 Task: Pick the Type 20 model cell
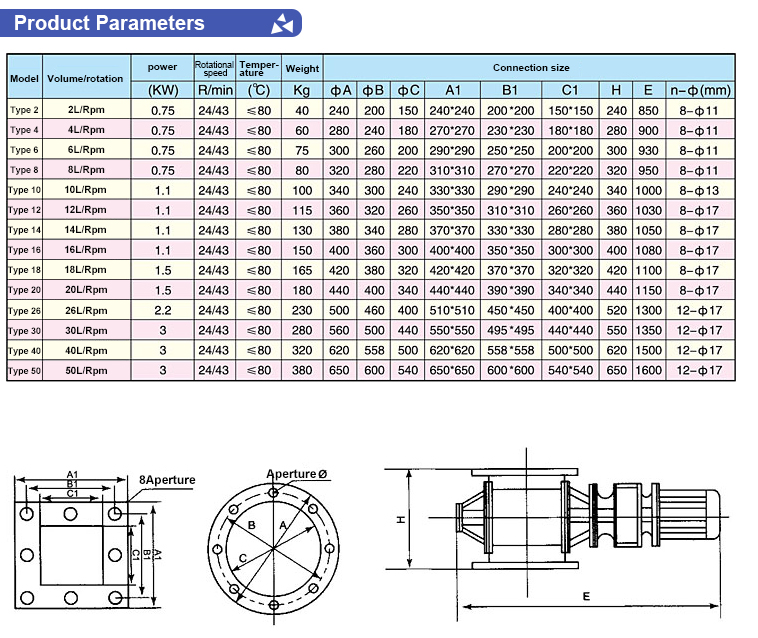point(24,290)
